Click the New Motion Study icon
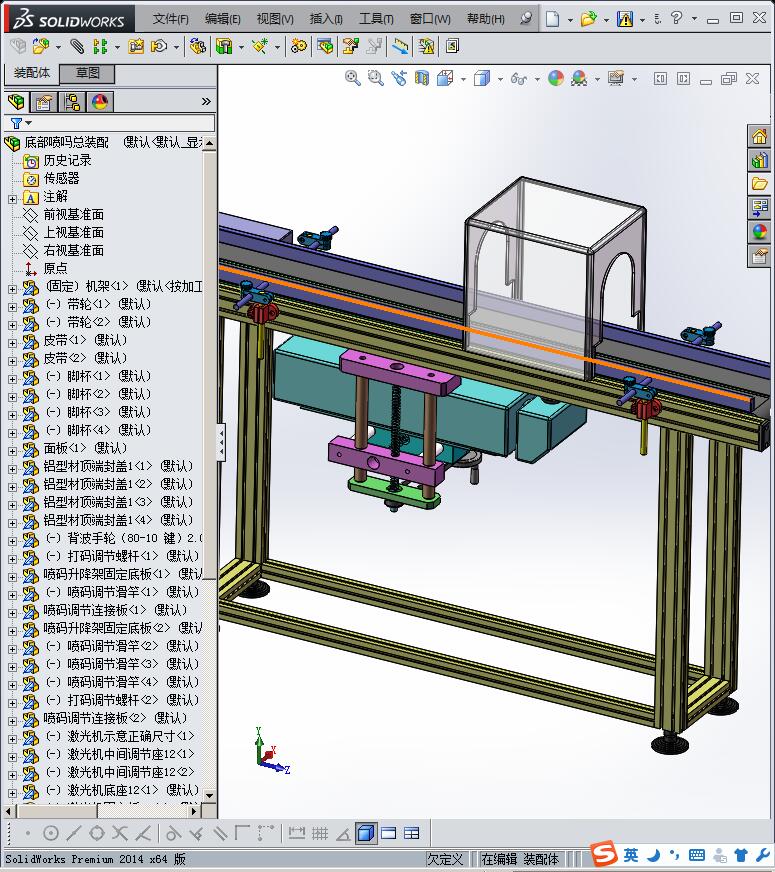The width and height of the screenshot is (775, 872). click(299, 46)
